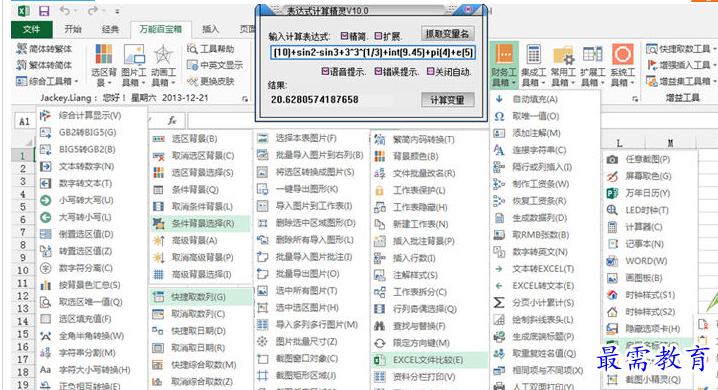Choose 繁简内码转换(T) menu item
This screenshot has width=718, height=390.
[x=414, y=139]
